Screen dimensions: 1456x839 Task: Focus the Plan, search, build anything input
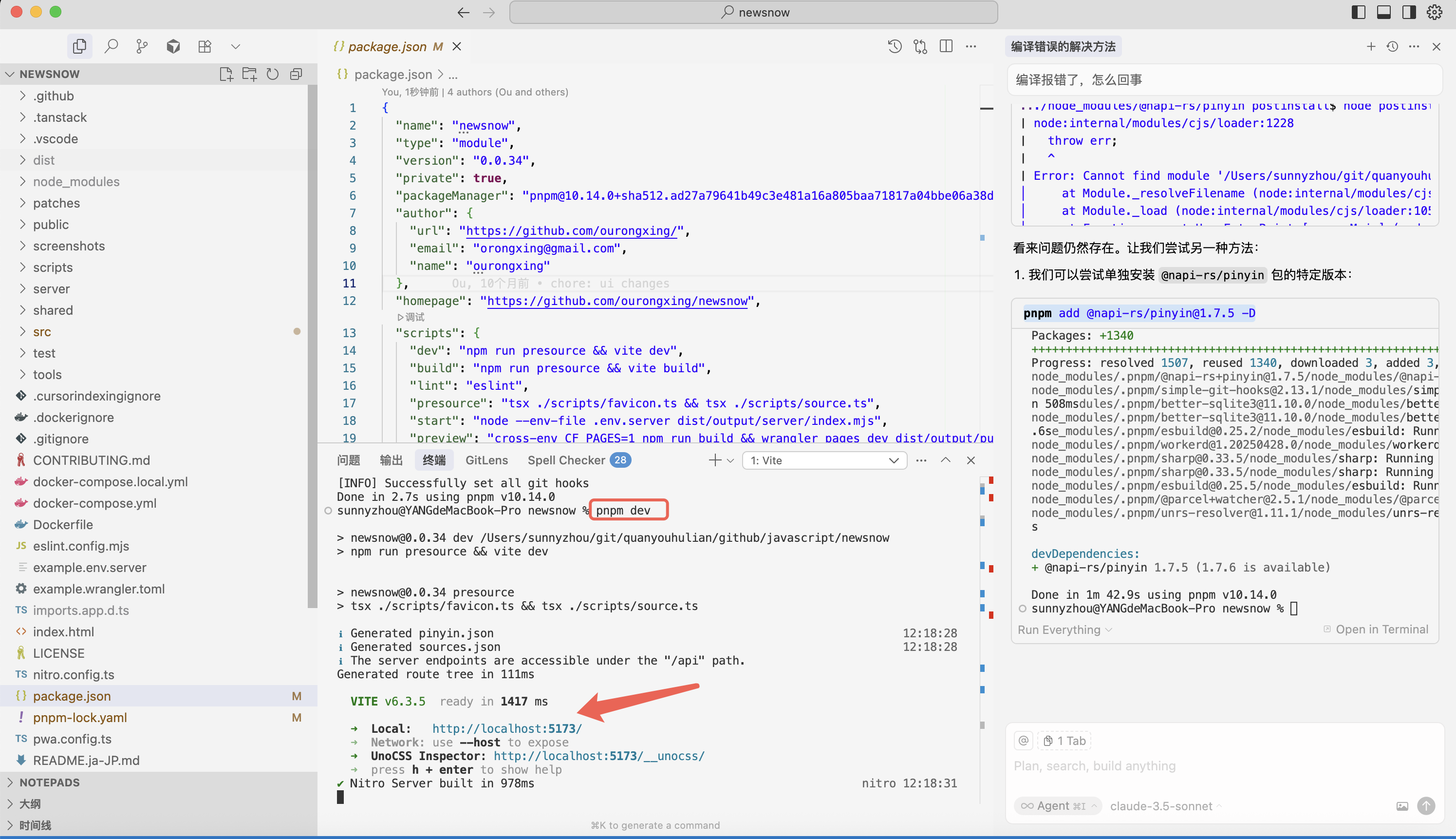coord(1224,766)
